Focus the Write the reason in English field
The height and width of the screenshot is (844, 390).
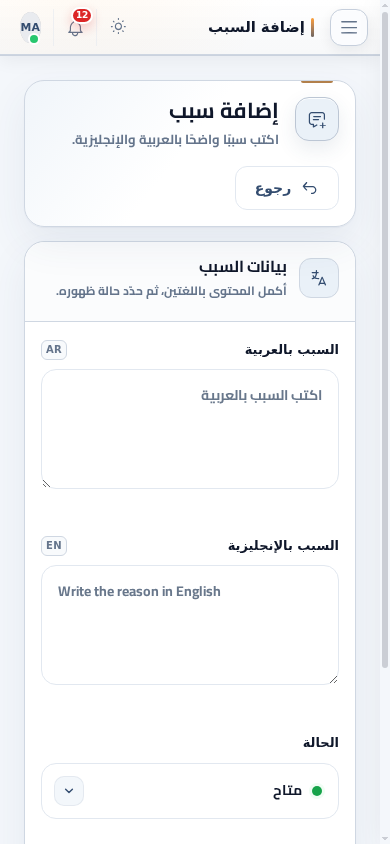[x=190, y=625]
